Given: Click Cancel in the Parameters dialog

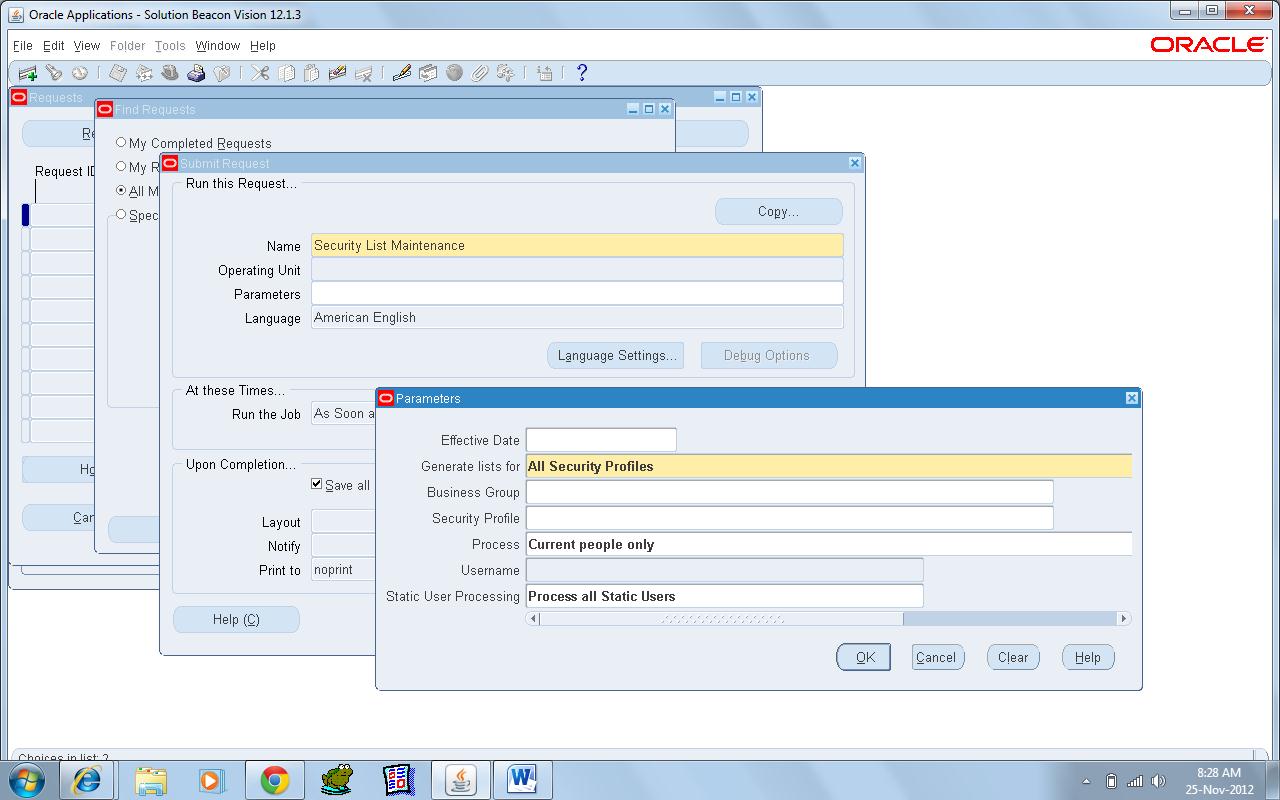Looking at the screenshot, I should click(938, 657).
